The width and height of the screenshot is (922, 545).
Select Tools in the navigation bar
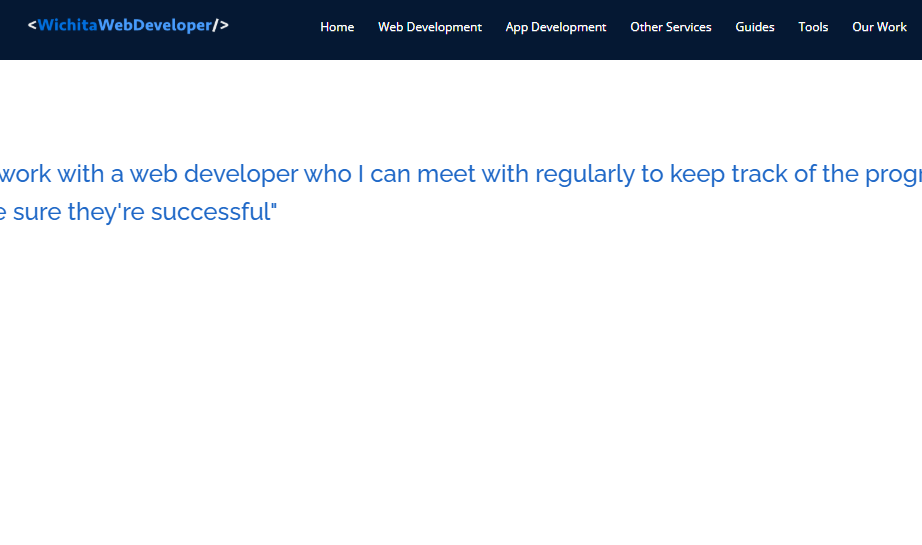tap(813, 27)
